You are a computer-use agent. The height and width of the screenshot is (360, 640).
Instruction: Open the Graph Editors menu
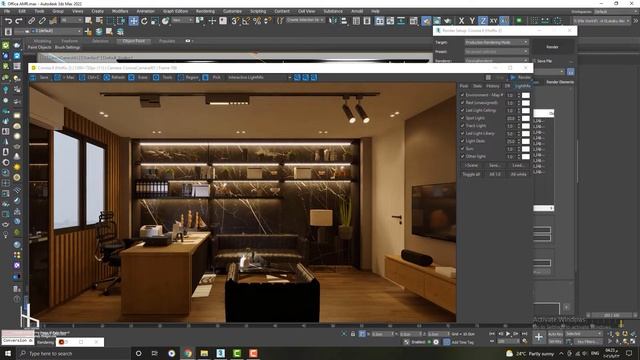pos(176,11)
